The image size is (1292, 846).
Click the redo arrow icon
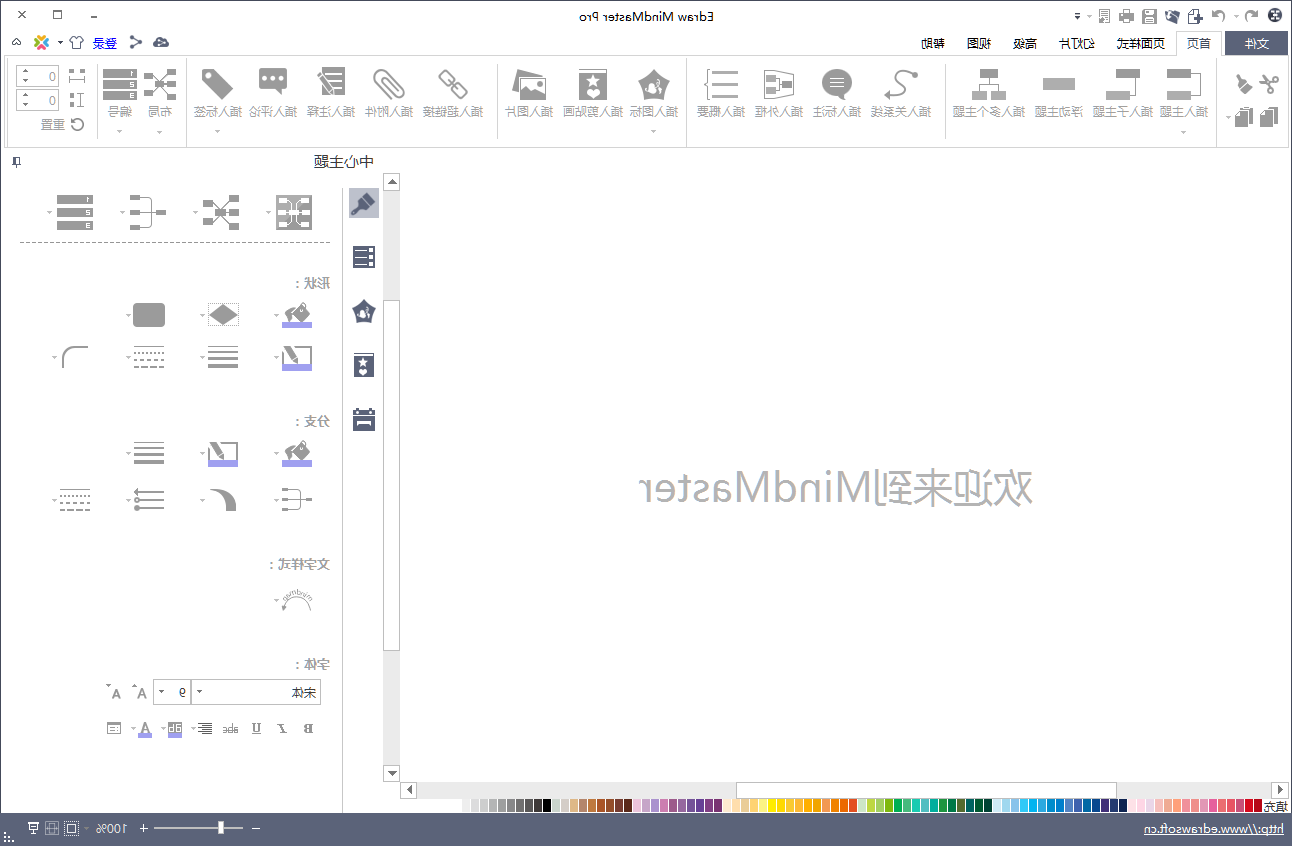click(x=1218, y=15)
